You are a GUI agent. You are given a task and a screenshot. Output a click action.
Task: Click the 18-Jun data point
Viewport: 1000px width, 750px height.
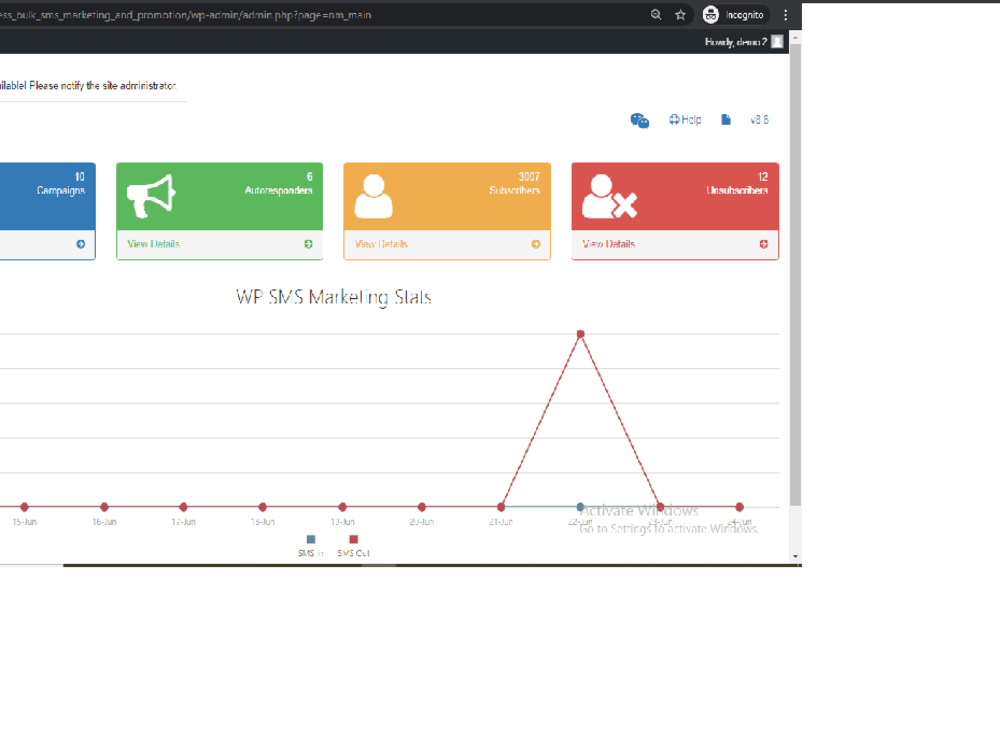pyautogui.click(x=263, y=507)
